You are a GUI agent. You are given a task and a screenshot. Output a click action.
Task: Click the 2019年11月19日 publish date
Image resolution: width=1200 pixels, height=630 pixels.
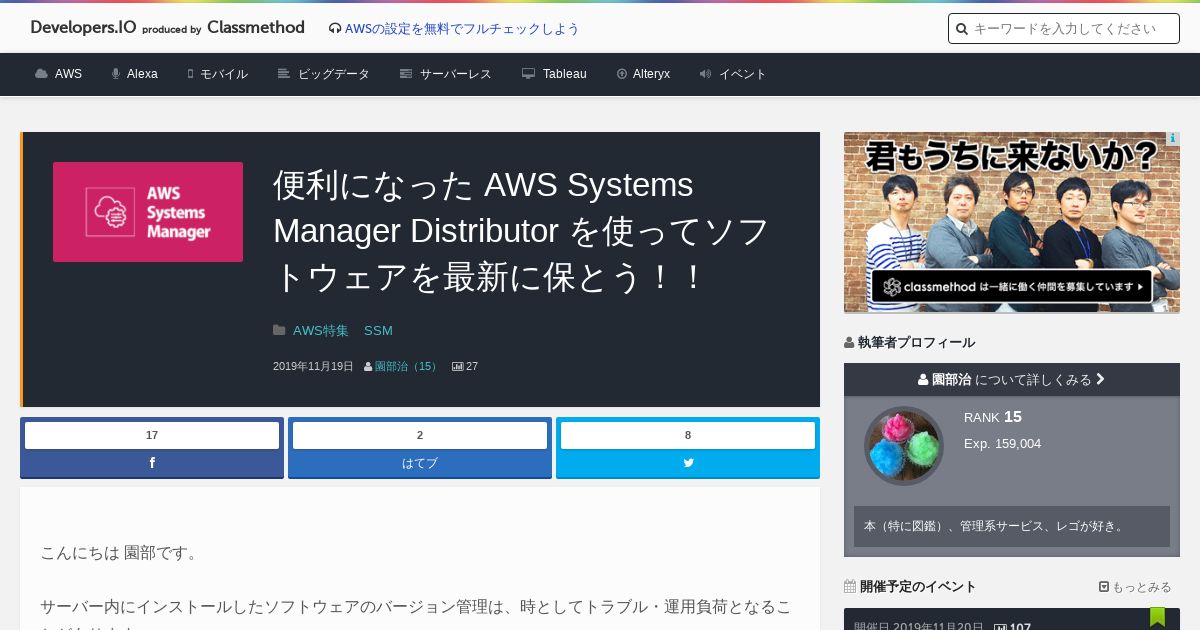(x=313, y=366)
